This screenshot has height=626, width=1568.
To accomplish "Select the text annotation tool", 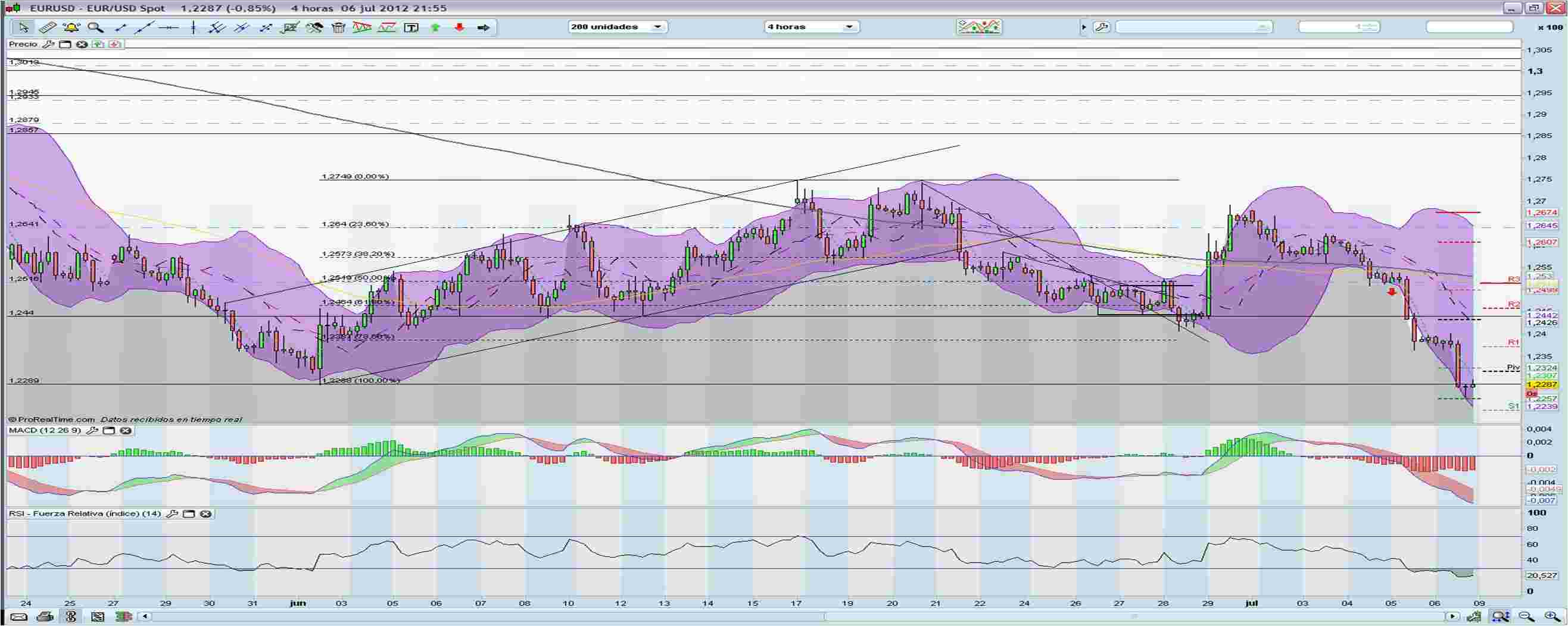I will (412, 27).
